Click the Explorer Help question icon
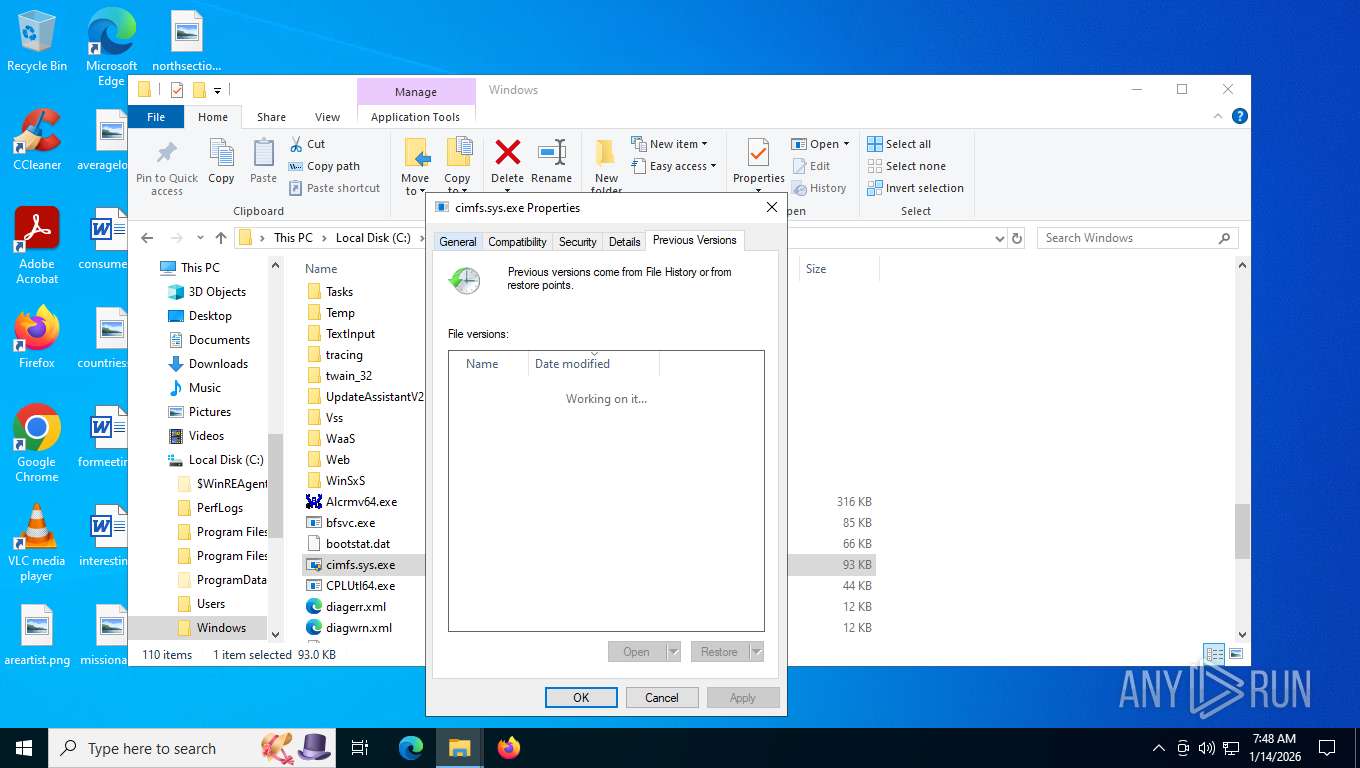This screenshot has width=1360, height=768. point(1240,117)
